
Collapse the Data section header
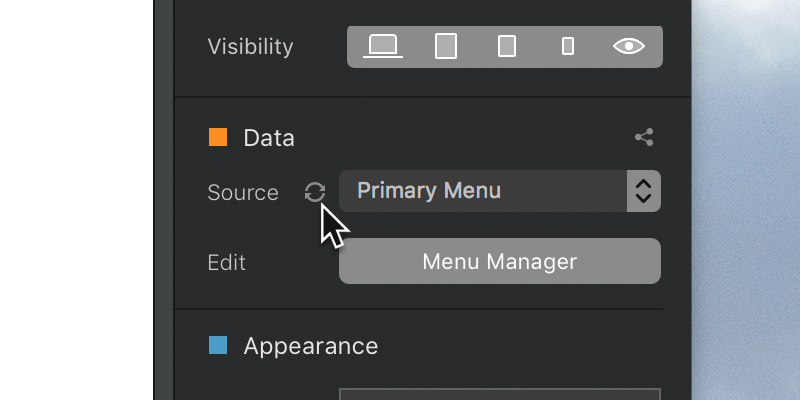coord(269,138)
